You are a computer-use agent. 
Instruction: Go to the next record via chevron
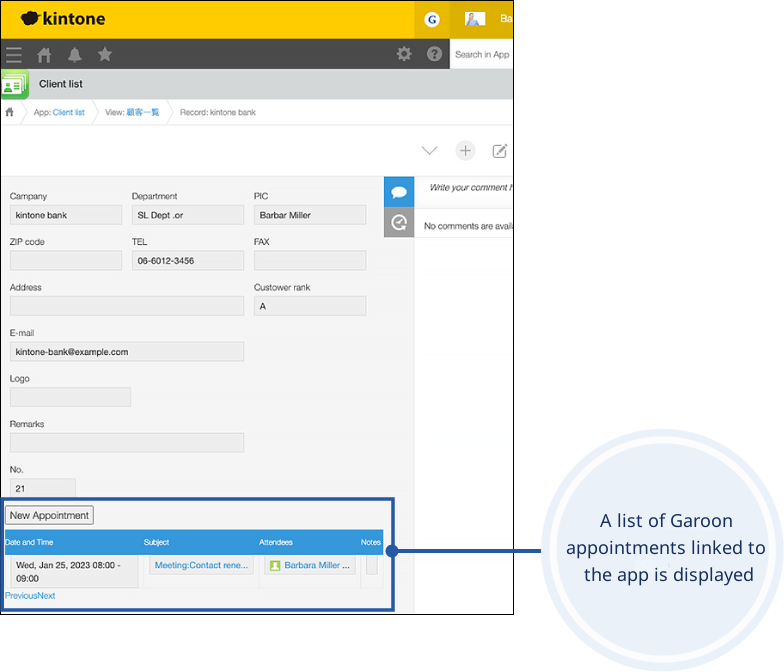(x=430, y=150)
